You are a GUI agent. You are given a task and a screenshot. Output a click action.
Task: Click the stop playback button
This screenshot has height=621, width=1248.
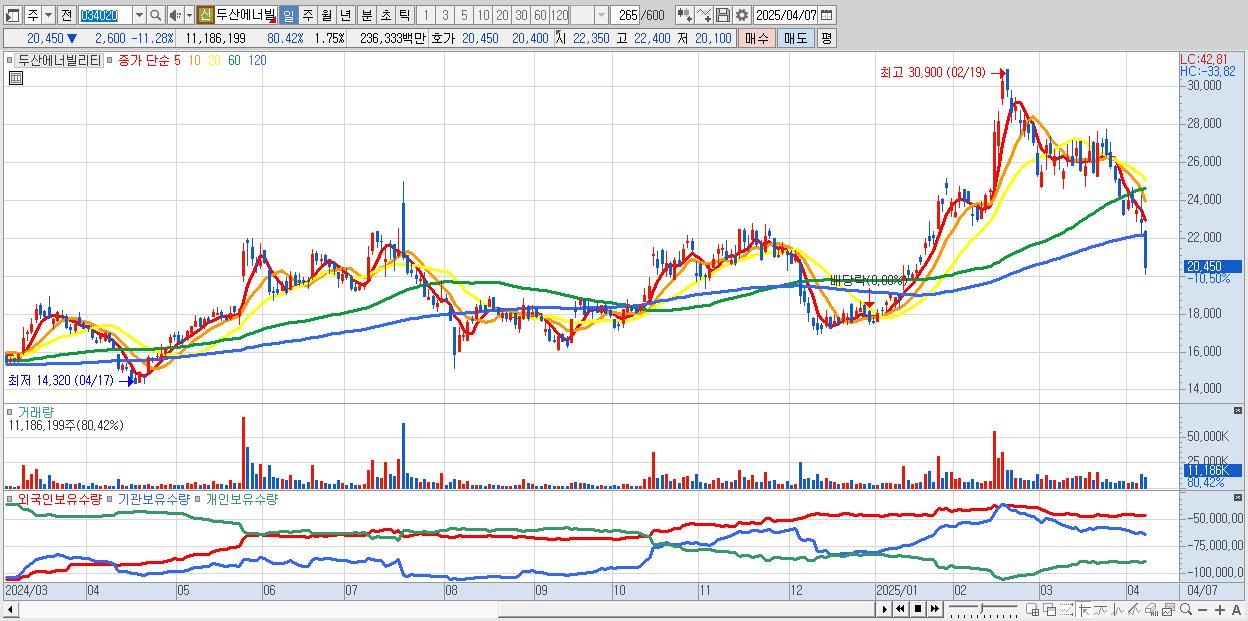point(918,610)
